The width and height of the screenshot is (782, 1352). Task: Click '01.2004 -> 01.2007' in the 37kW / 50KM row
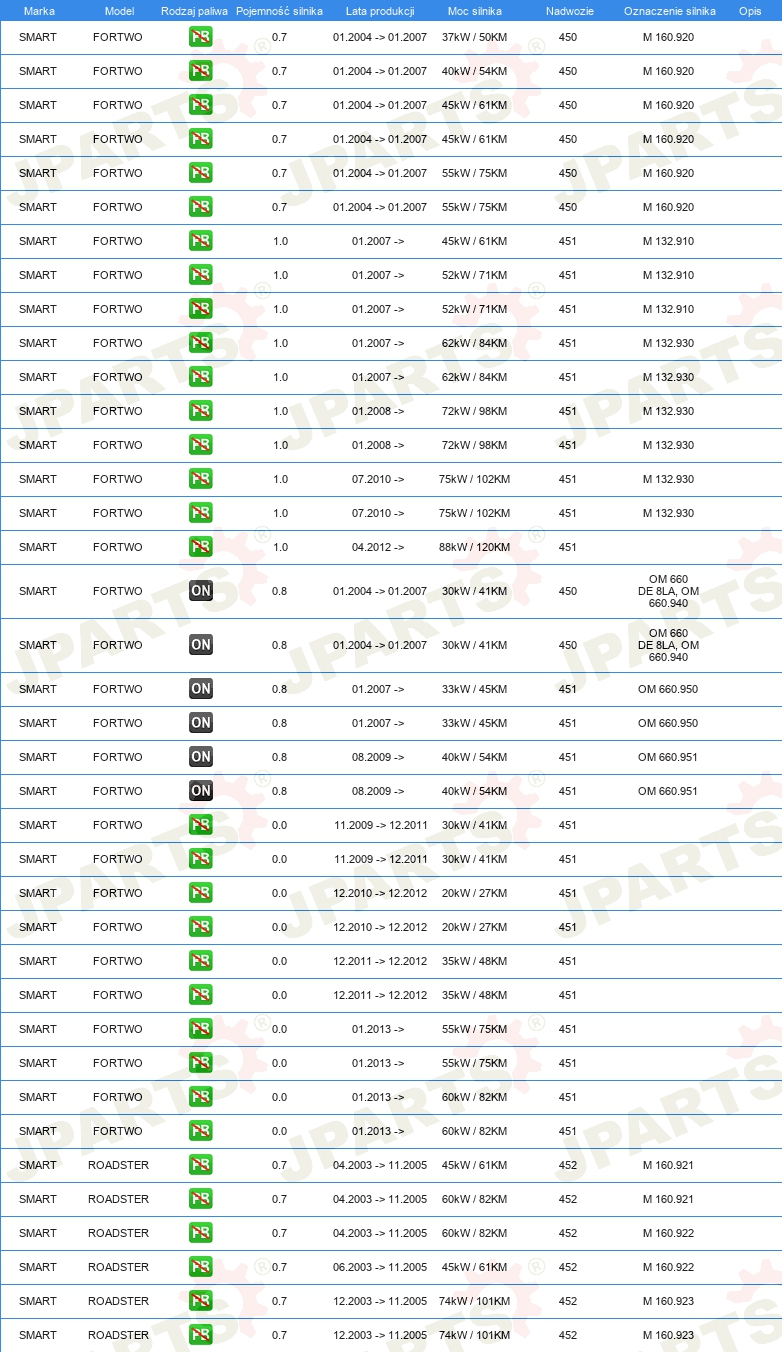(380, 37)
